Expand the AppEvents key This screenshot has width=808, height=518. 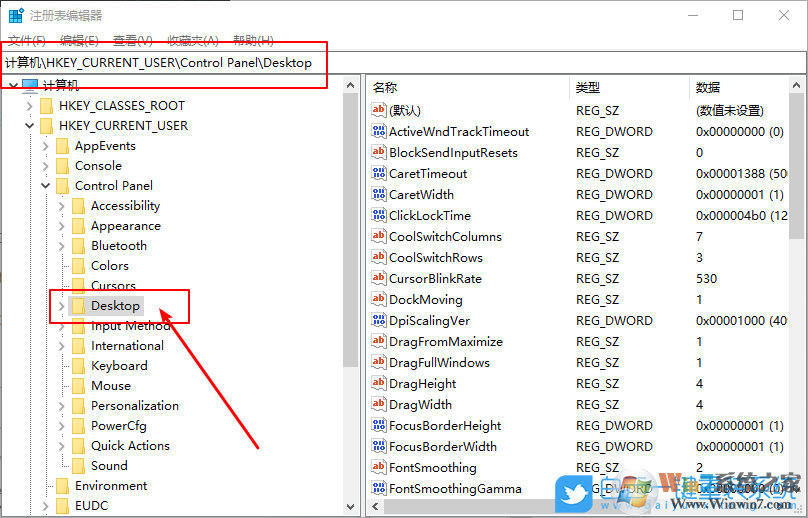(x=46, y=146)
